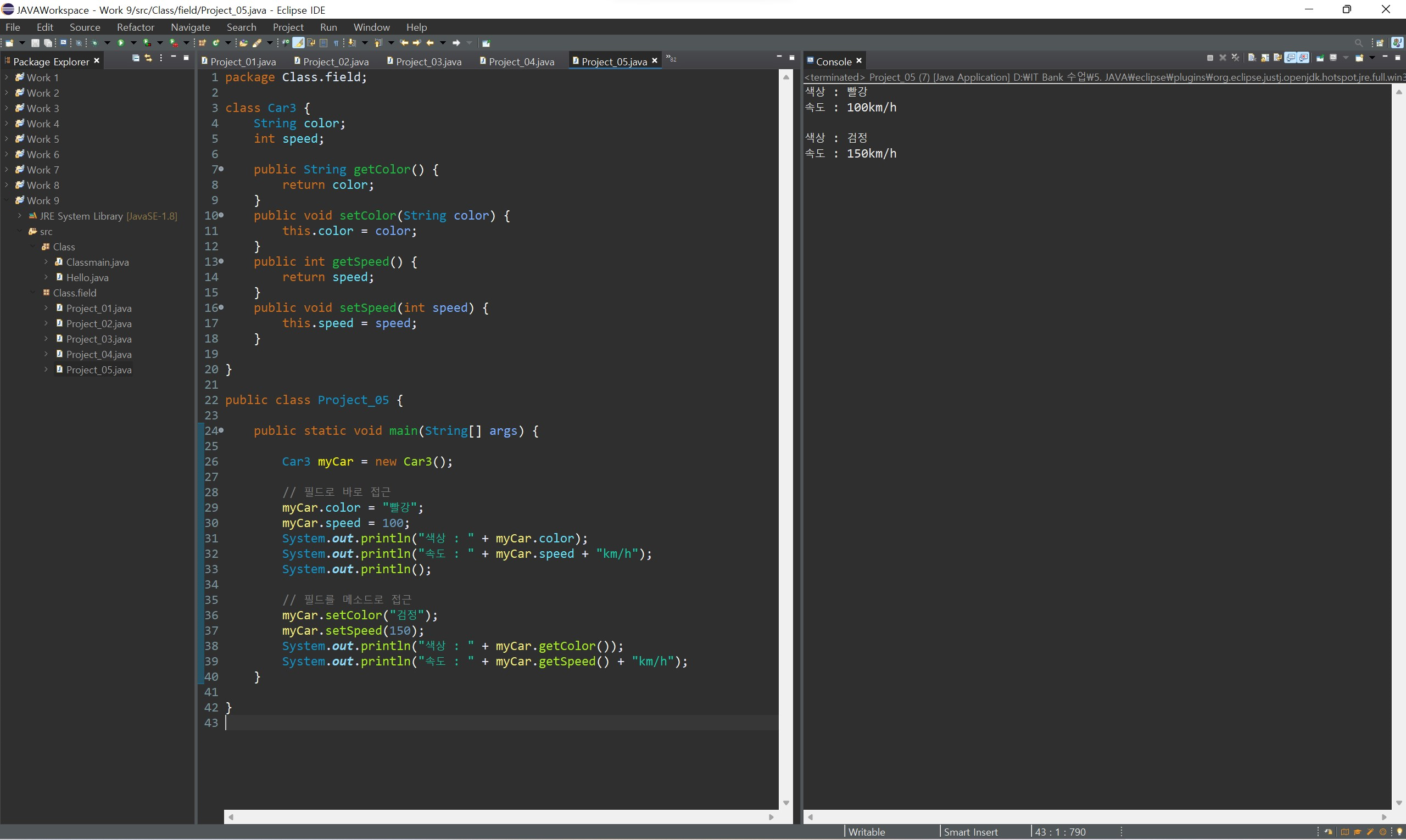The image size is (1406, 840).
Task: Click Collapse All in Package Explorer
Action: (135, 58)
